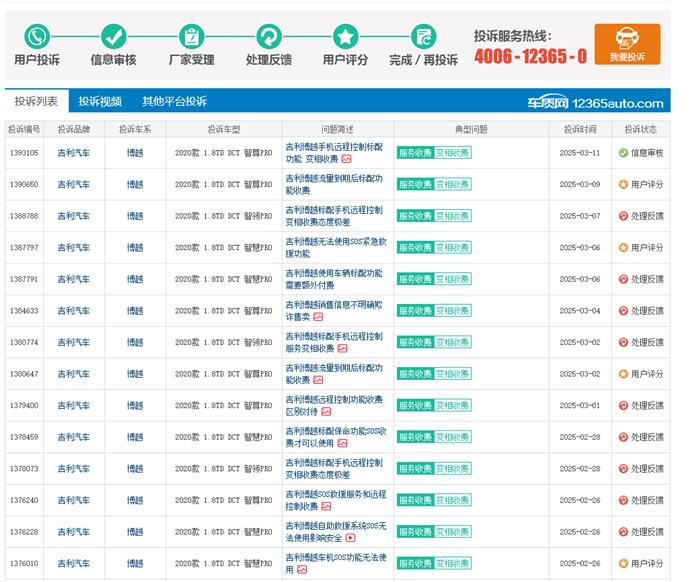Click complaint number 1388788
Image resolution: width=700 pixels, height=582 pixels.
pyautogui.click(x=24, y=216)
